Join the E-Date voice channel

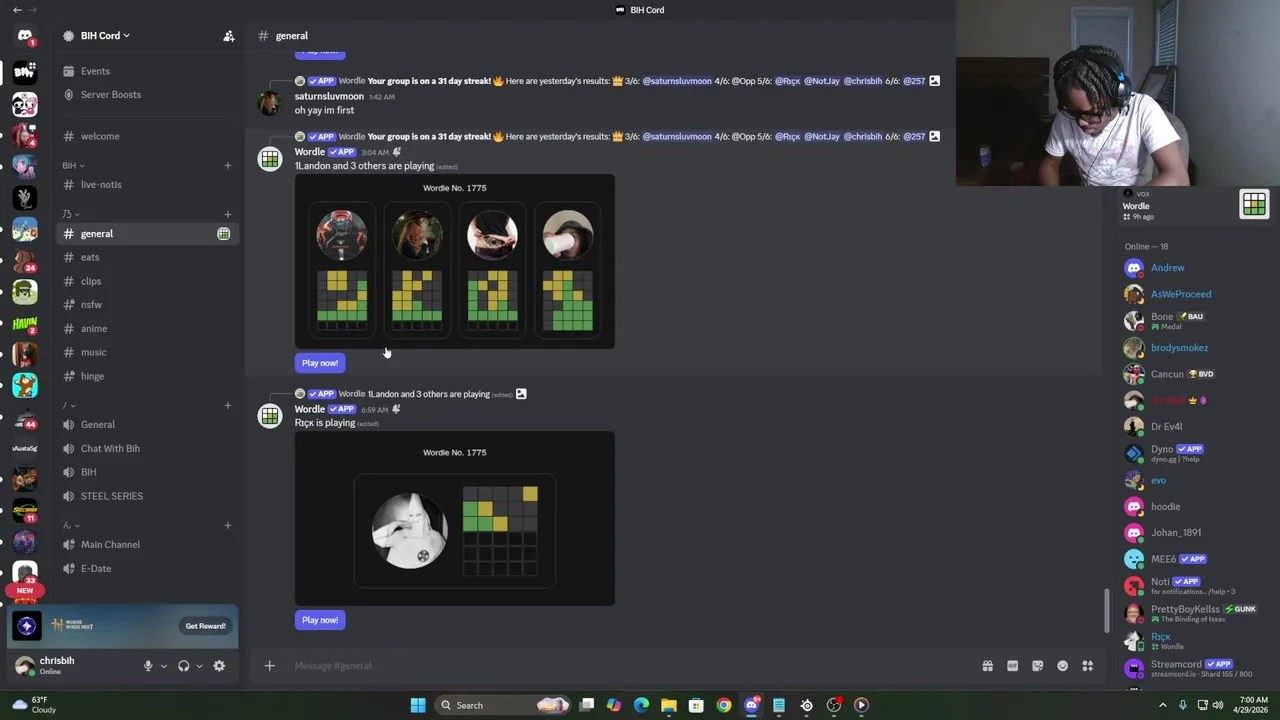click(x=147, y=568)
